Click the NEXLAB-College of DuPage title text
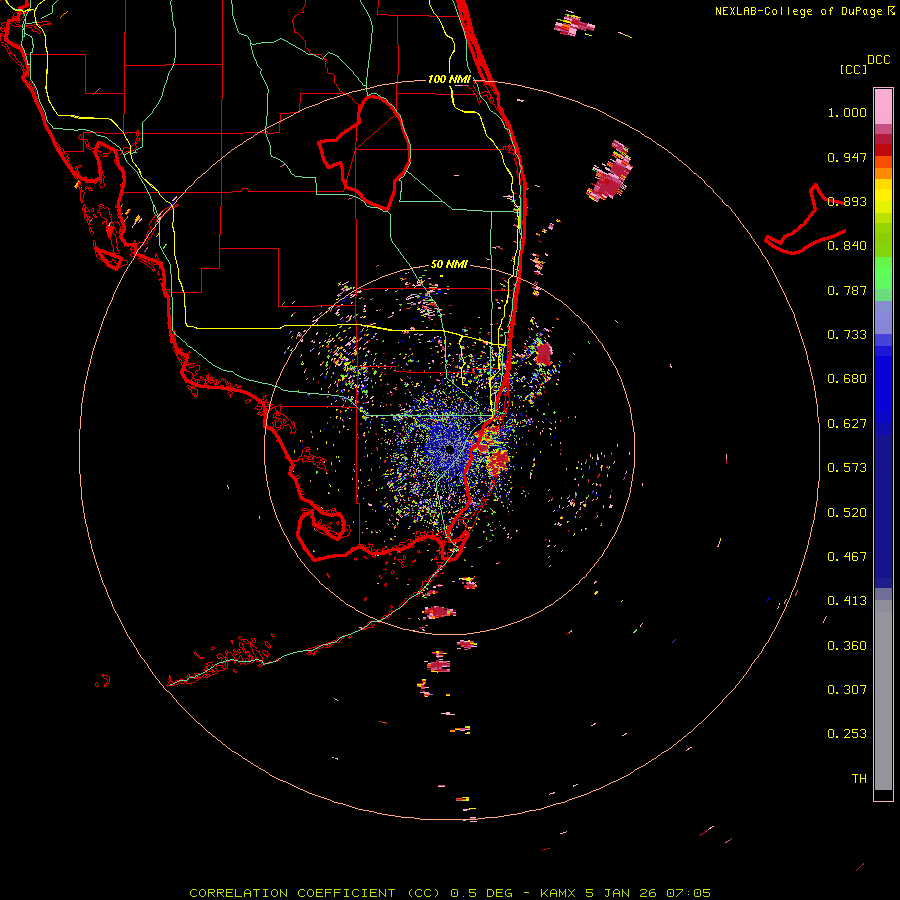 799,11
